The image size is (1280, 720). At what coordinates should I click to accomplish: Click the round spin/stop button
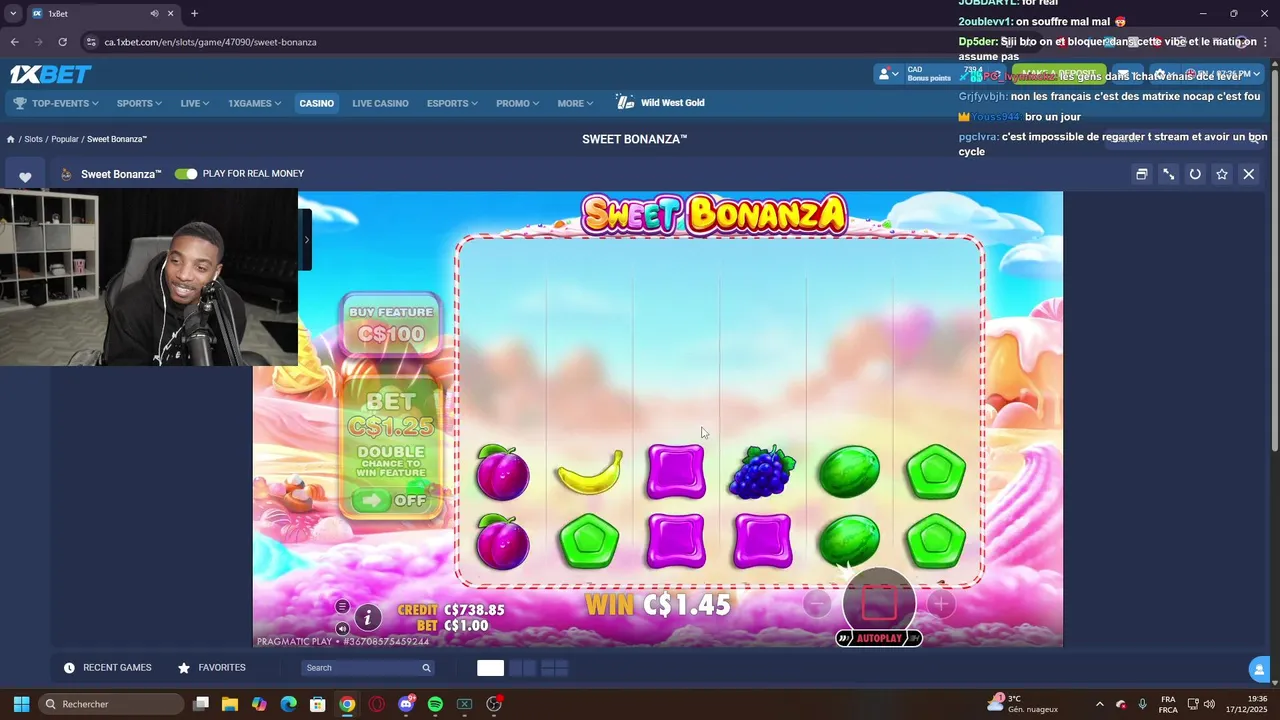point(879,601)
